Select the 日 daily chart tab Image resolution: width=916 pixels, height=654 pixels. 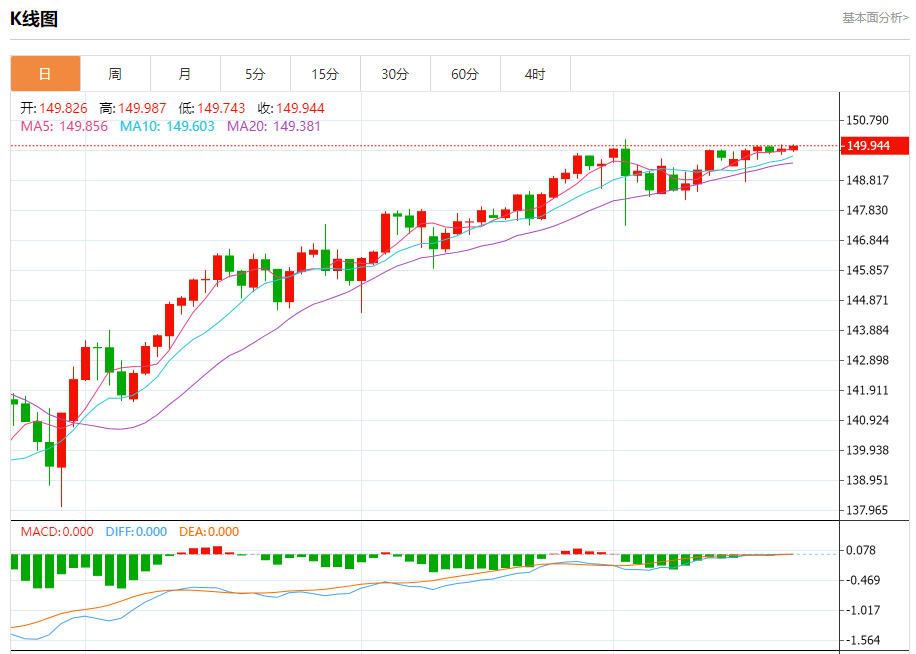46,74
